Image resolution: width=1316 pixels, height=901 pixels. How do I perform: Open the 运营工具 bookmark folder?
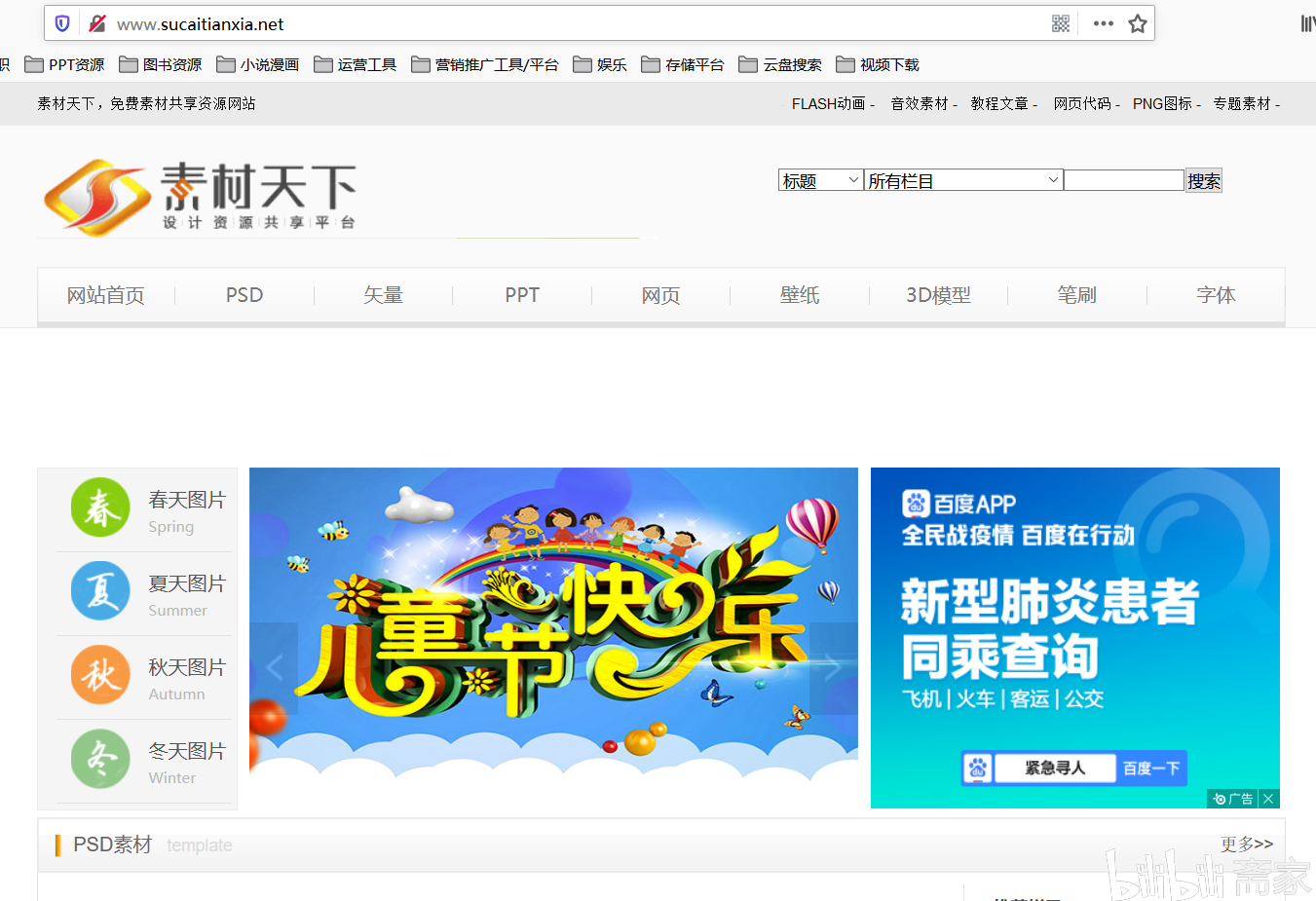coord(356,64)
